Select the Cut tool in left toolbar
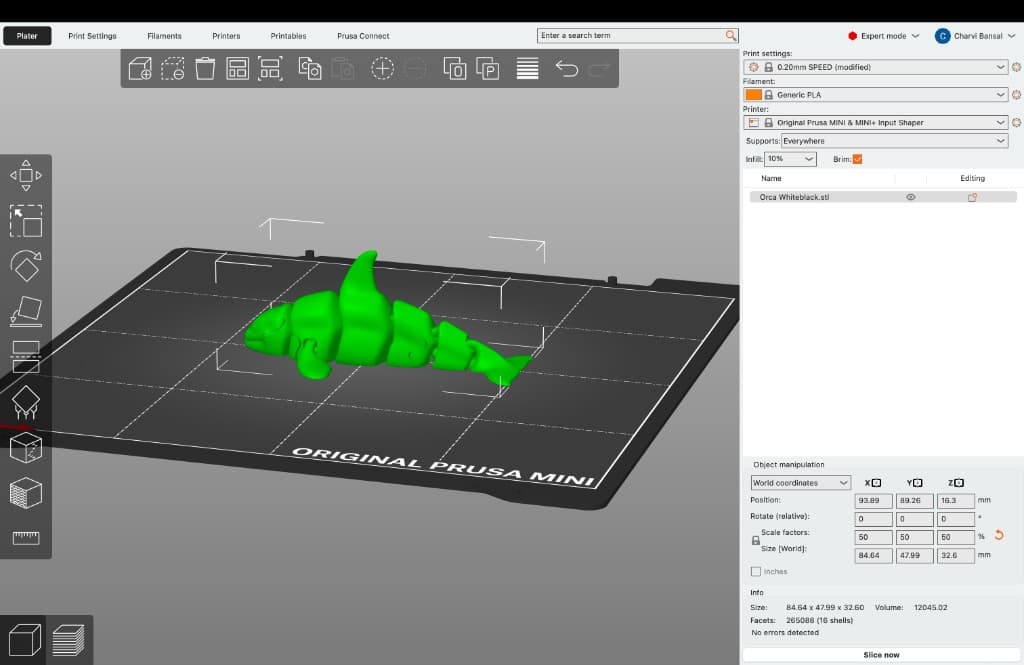The image size is (1024, 665). coord(26,357)
